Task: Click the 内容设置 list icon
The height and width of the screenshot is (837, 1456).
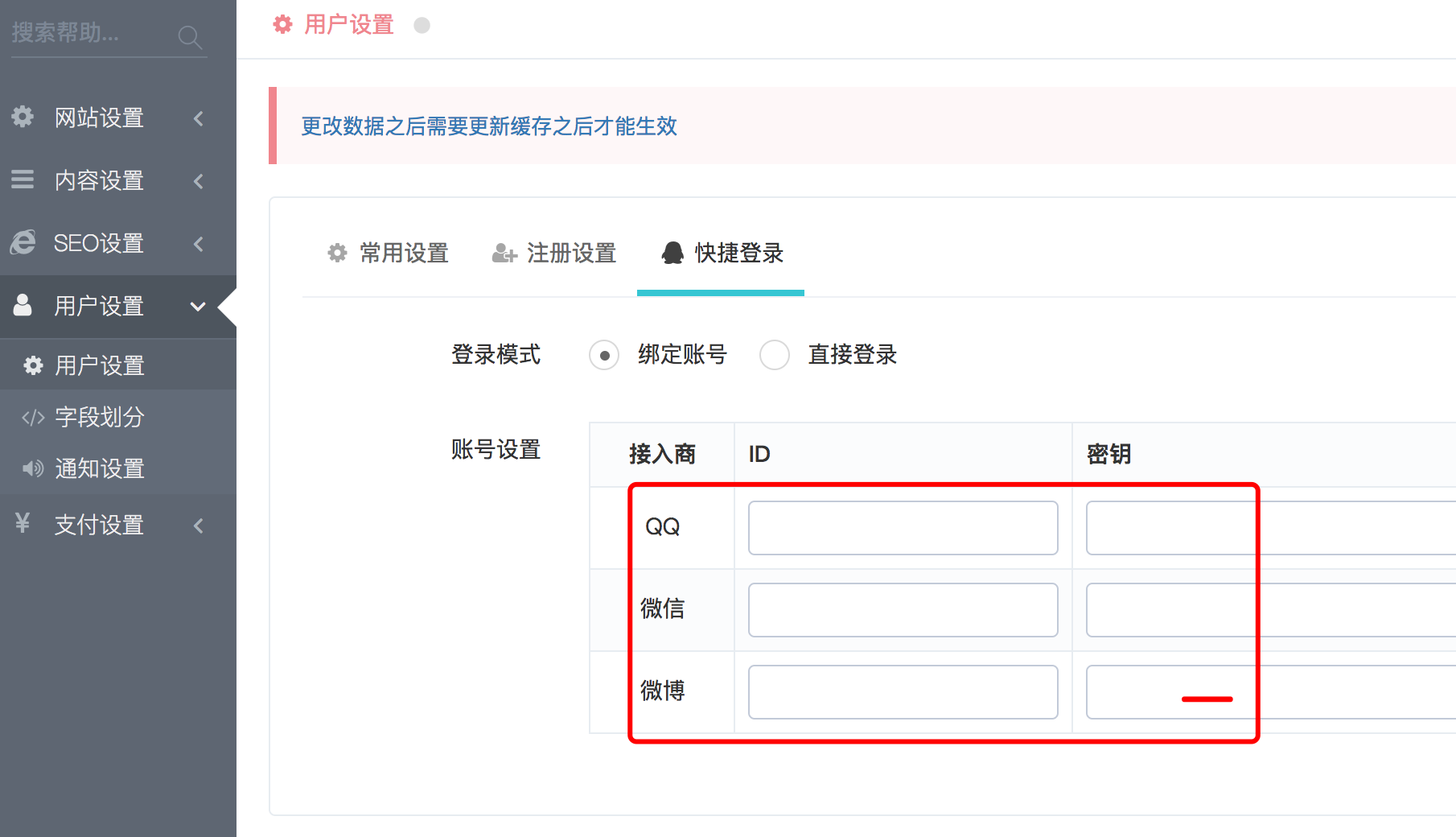Action: click(23, 179)
